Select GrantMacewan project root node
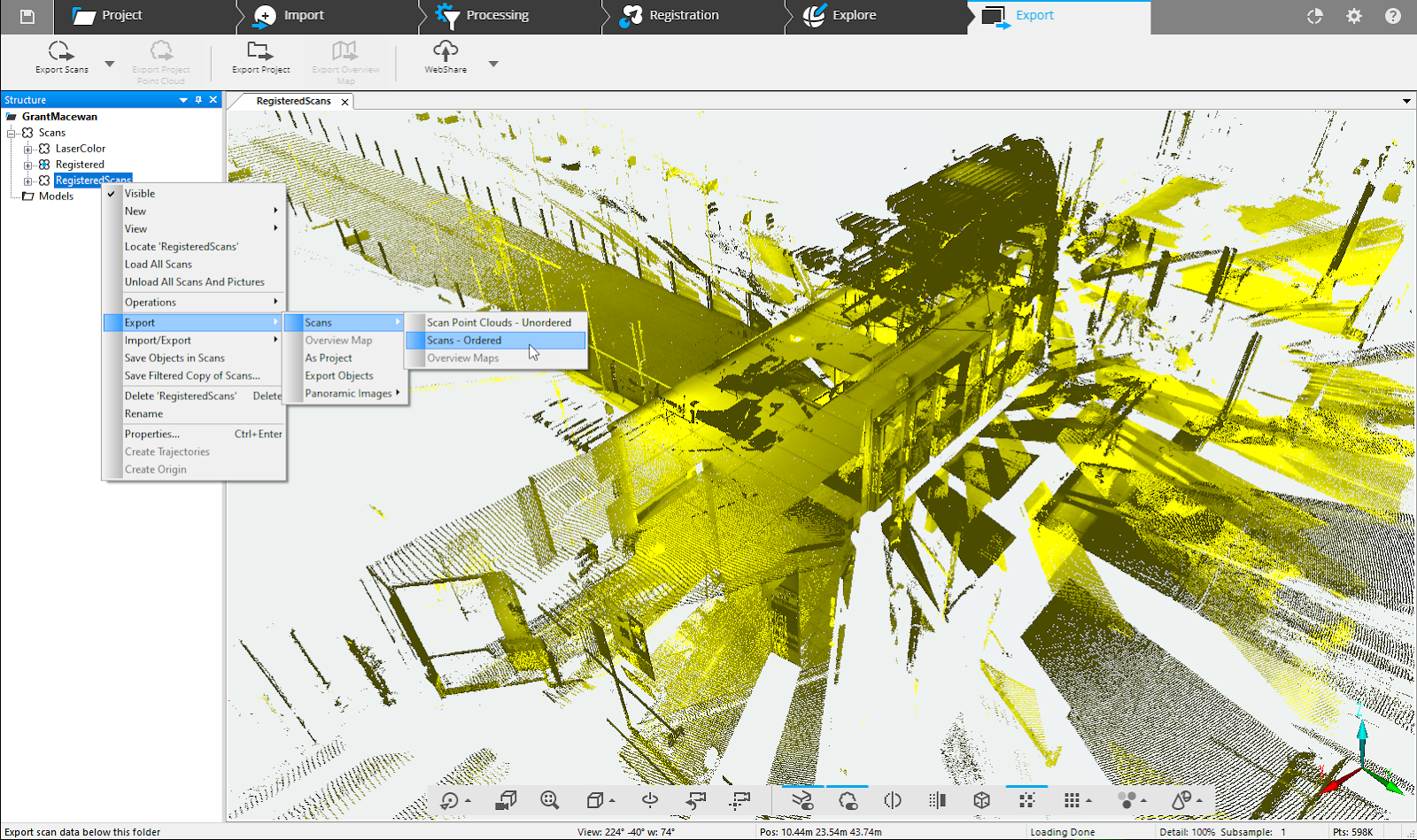Screen dimensions: 1417x840 pyautogui.click(x=59, y=117)
